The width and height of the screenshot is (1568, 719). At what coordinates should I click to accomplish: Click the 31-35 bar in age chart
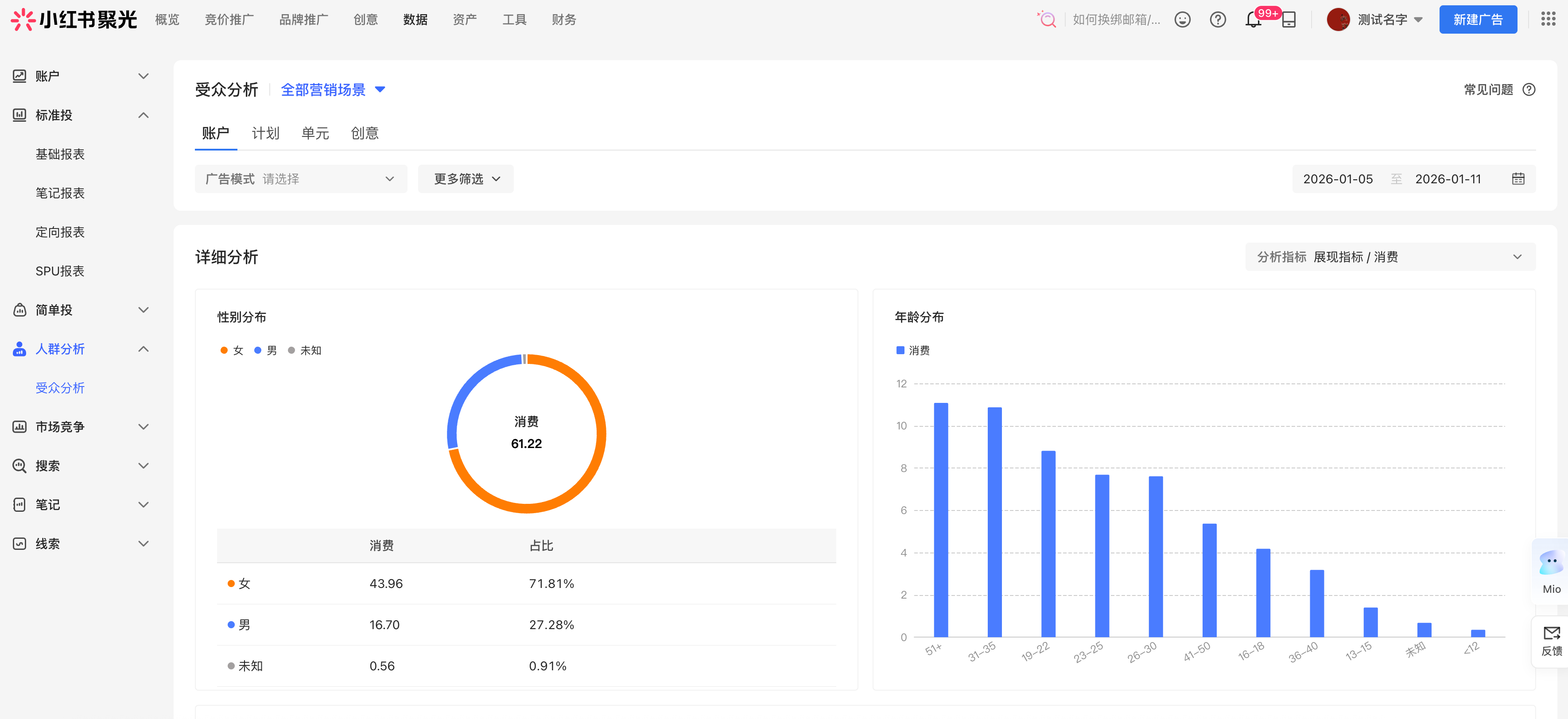tap(994, 522)
